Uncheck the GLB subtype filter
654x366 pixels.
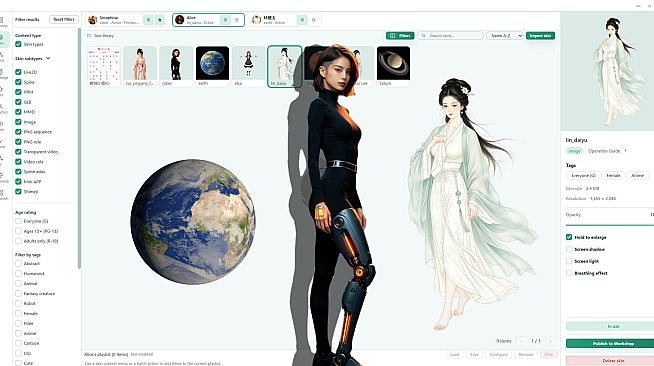[x=18, y=102]
